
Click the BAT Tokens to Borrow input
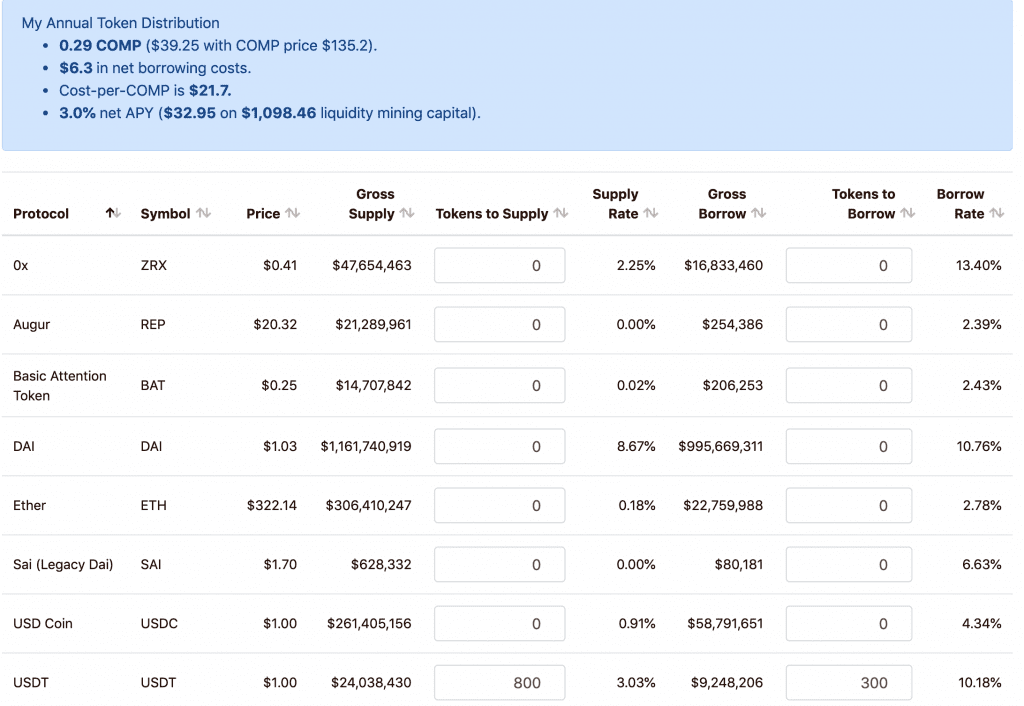point(848,386)
